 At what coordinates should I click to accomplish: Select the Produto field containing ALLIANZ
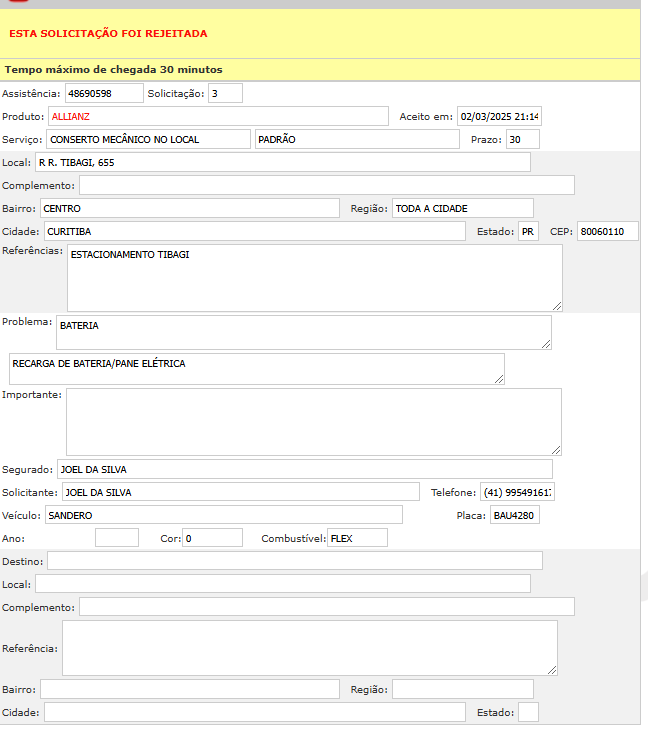pyautogui.click(x=217, y=116)
